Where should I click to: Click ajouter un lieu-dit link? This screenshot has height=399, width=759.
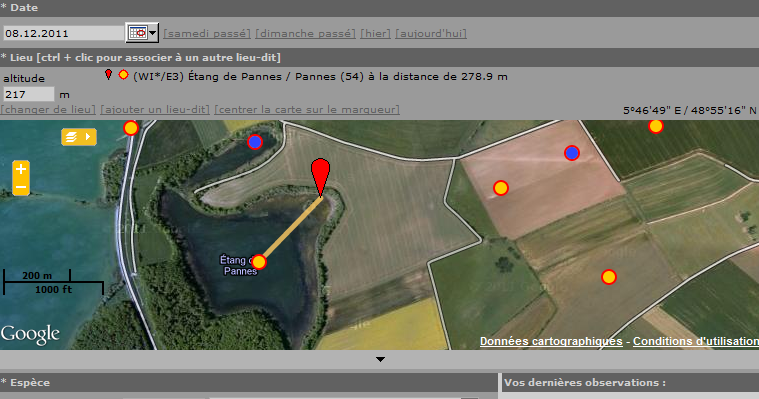[x=155, y=109]
